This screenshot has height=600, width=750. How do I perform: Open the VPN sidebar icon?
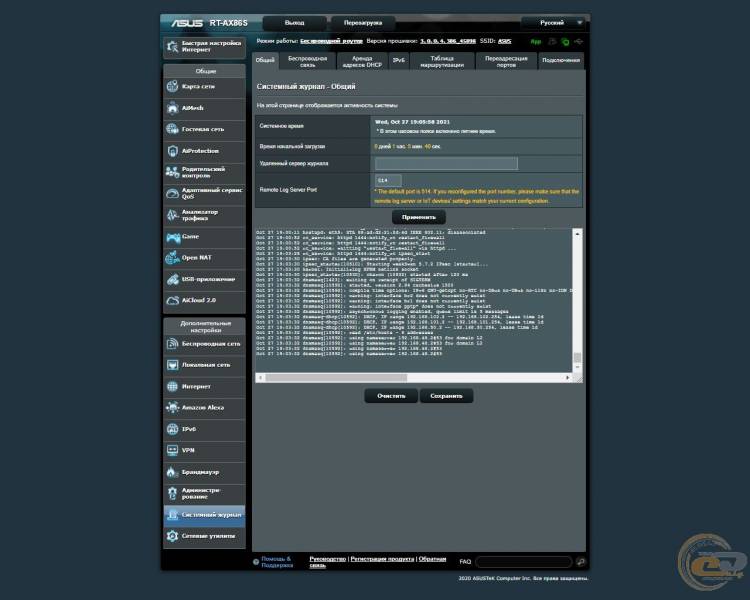coord(172,450)
